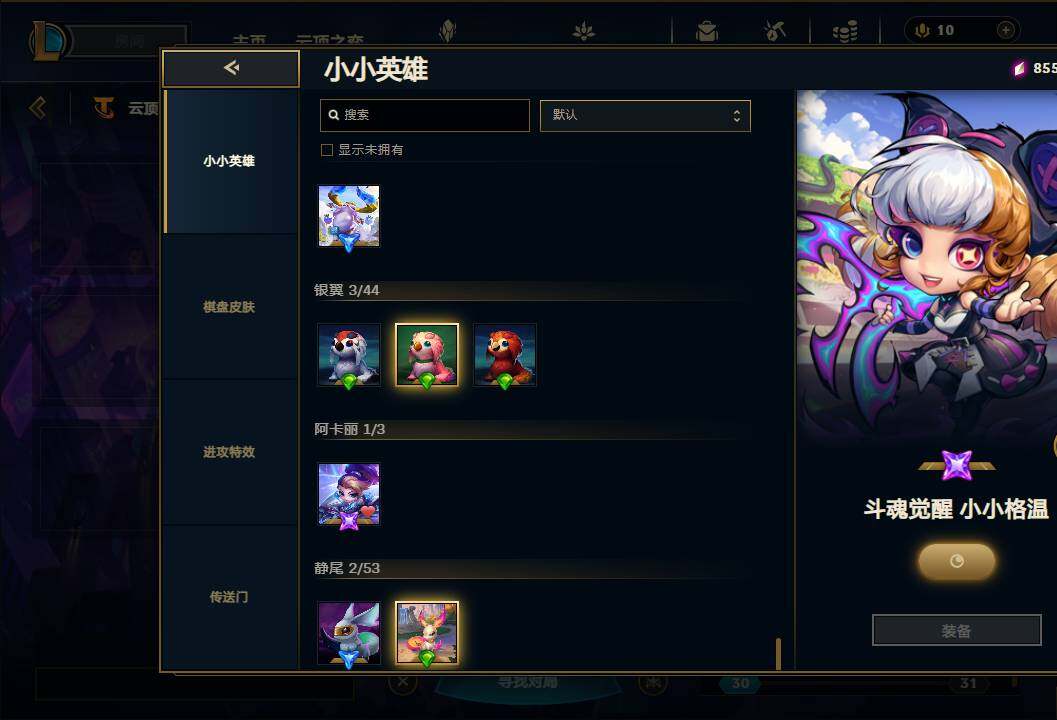Click the coin stack store icon
The image size is (1057, 720).
click(x=845, y=31)
